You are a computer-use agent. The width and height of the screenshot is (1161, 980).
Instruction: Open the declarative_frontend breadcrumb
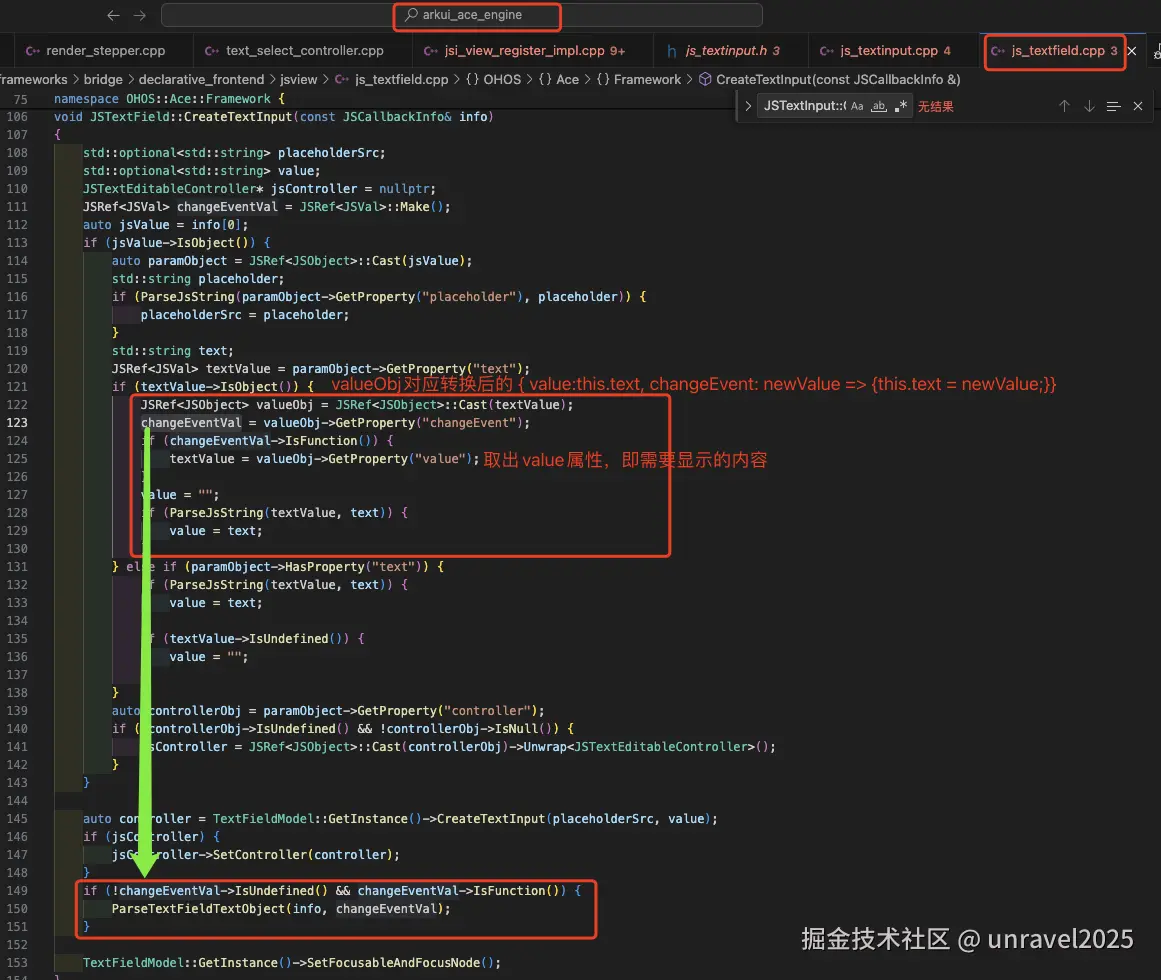click(x=201, y=79)
